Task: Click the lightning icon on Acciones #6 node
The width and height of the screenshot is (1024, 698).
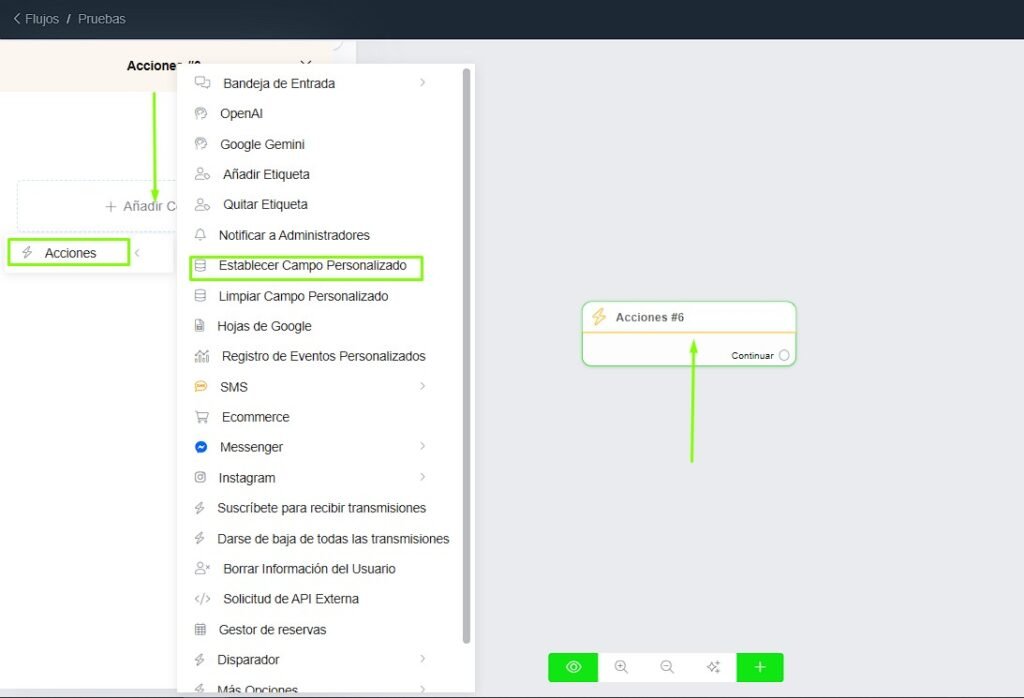Action: coord(599,317)
